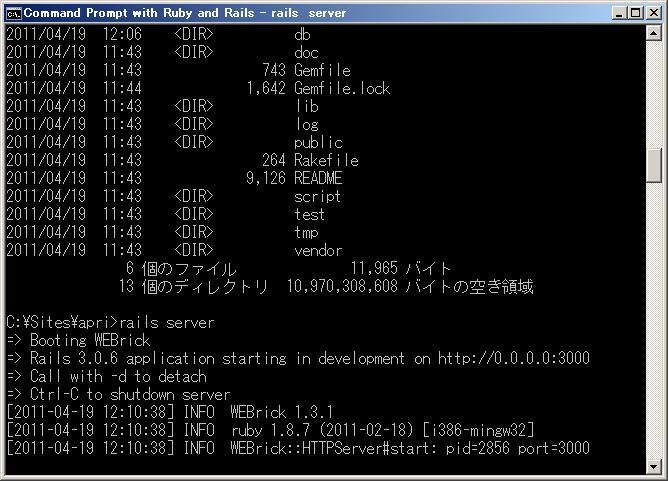668x481 pixels.
Task: Click the 12:06 timestamp on the db row
Action: 122,34
